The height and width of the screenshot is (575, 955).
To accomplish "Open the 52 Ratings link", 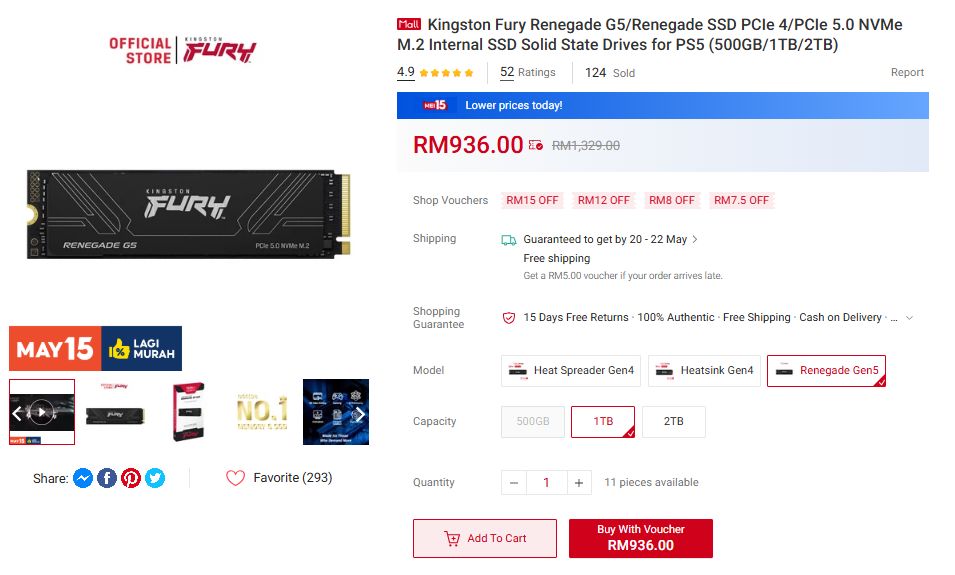I will (x=527, y=72).
